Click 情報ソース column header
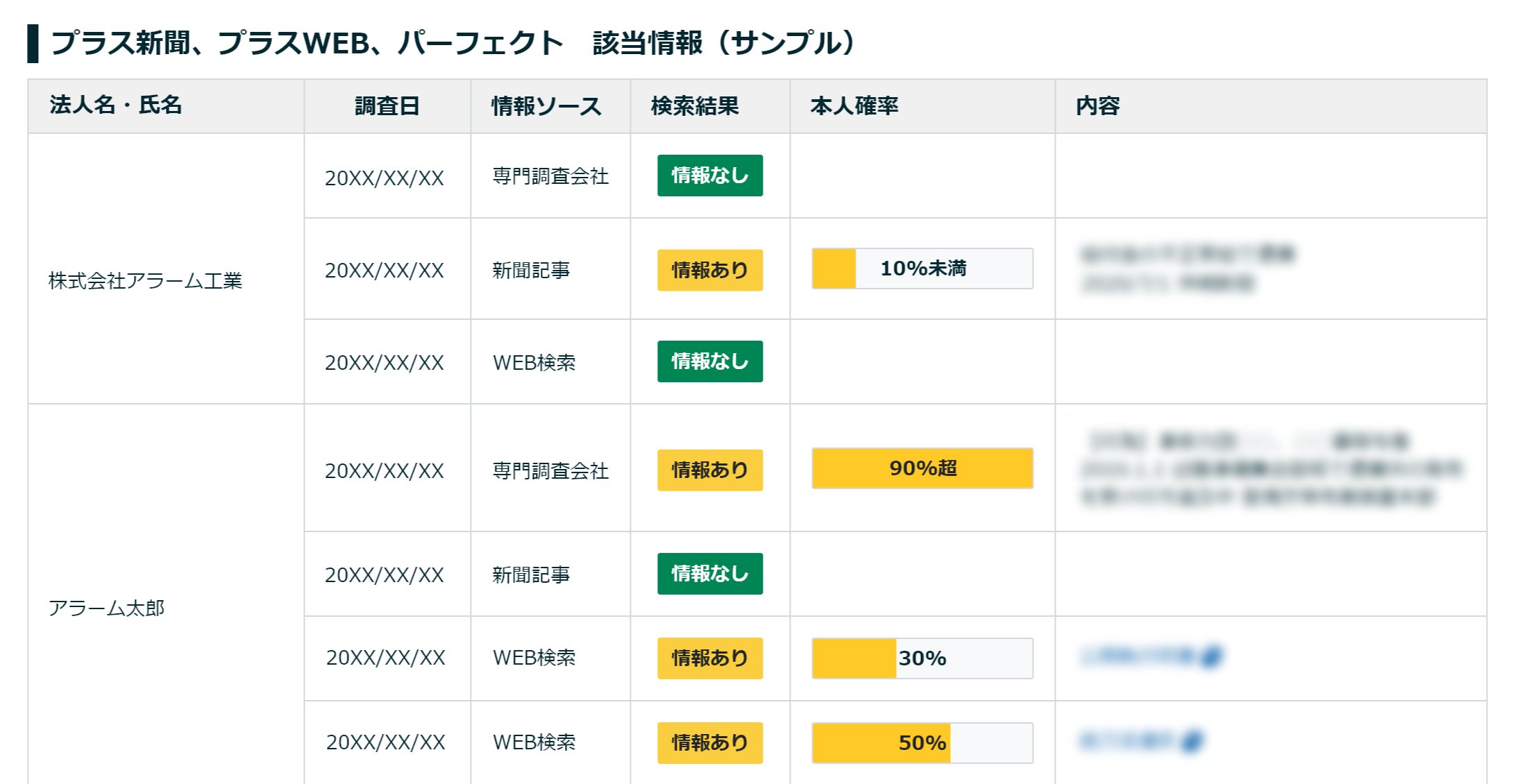The height and width of the screenshot is (784, 1518). (x=546, y=106)
